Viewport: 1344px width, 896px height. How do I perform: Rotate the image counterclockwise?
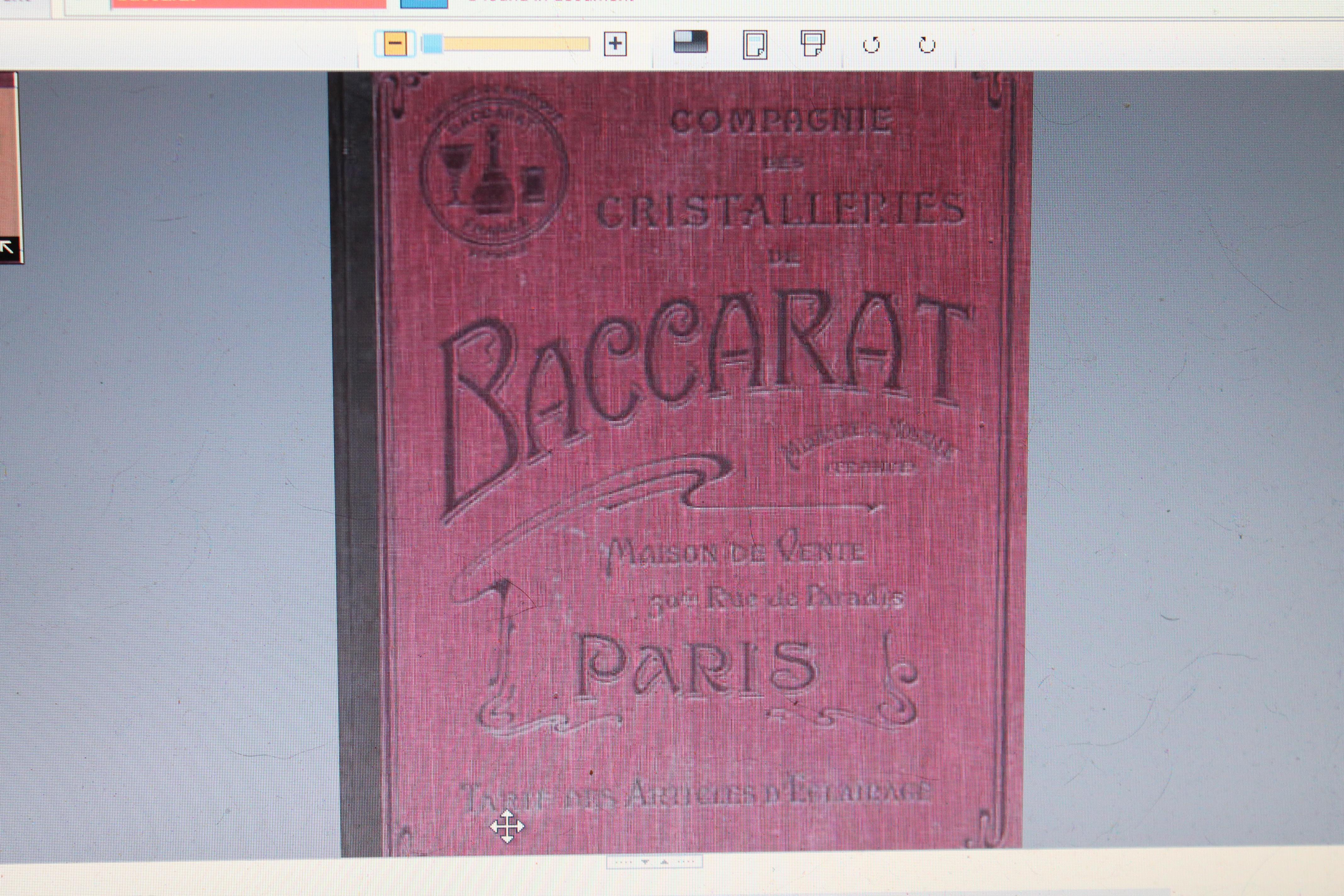(871, 45)
